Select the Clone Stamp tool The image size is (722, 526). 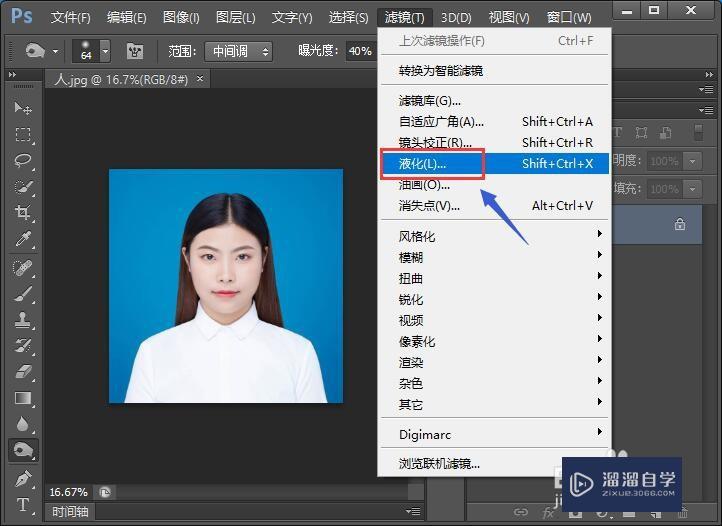click(23, 320)
